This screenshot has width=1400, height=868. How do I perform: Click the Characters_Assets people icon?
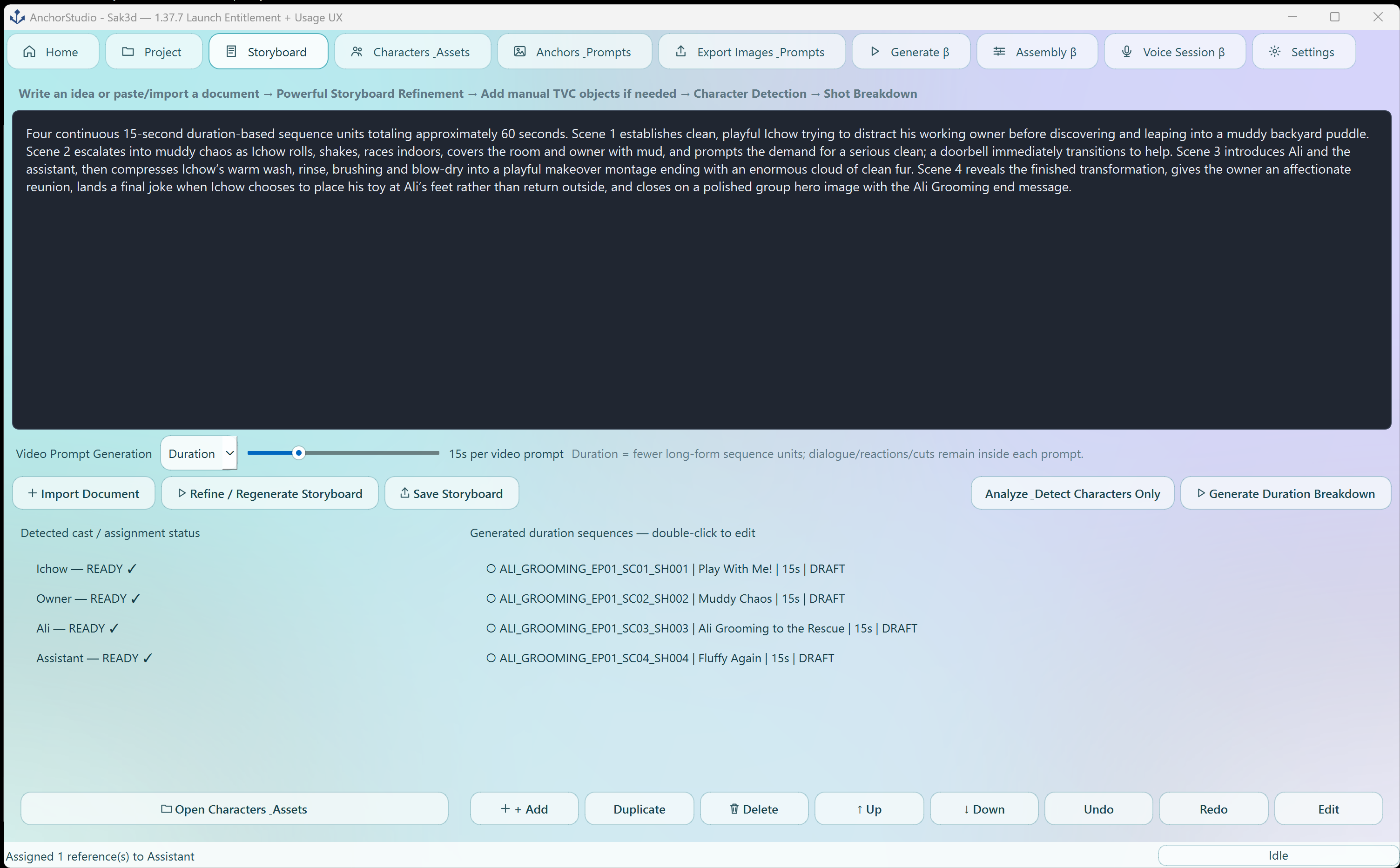click(x=357, y=52)
